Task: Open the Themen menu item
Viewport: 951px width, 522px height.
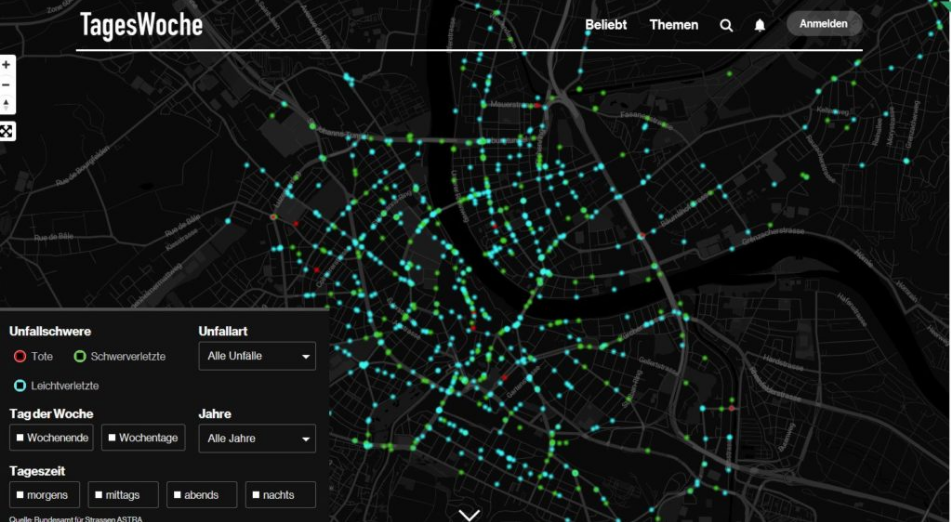Action: point(674,25)
